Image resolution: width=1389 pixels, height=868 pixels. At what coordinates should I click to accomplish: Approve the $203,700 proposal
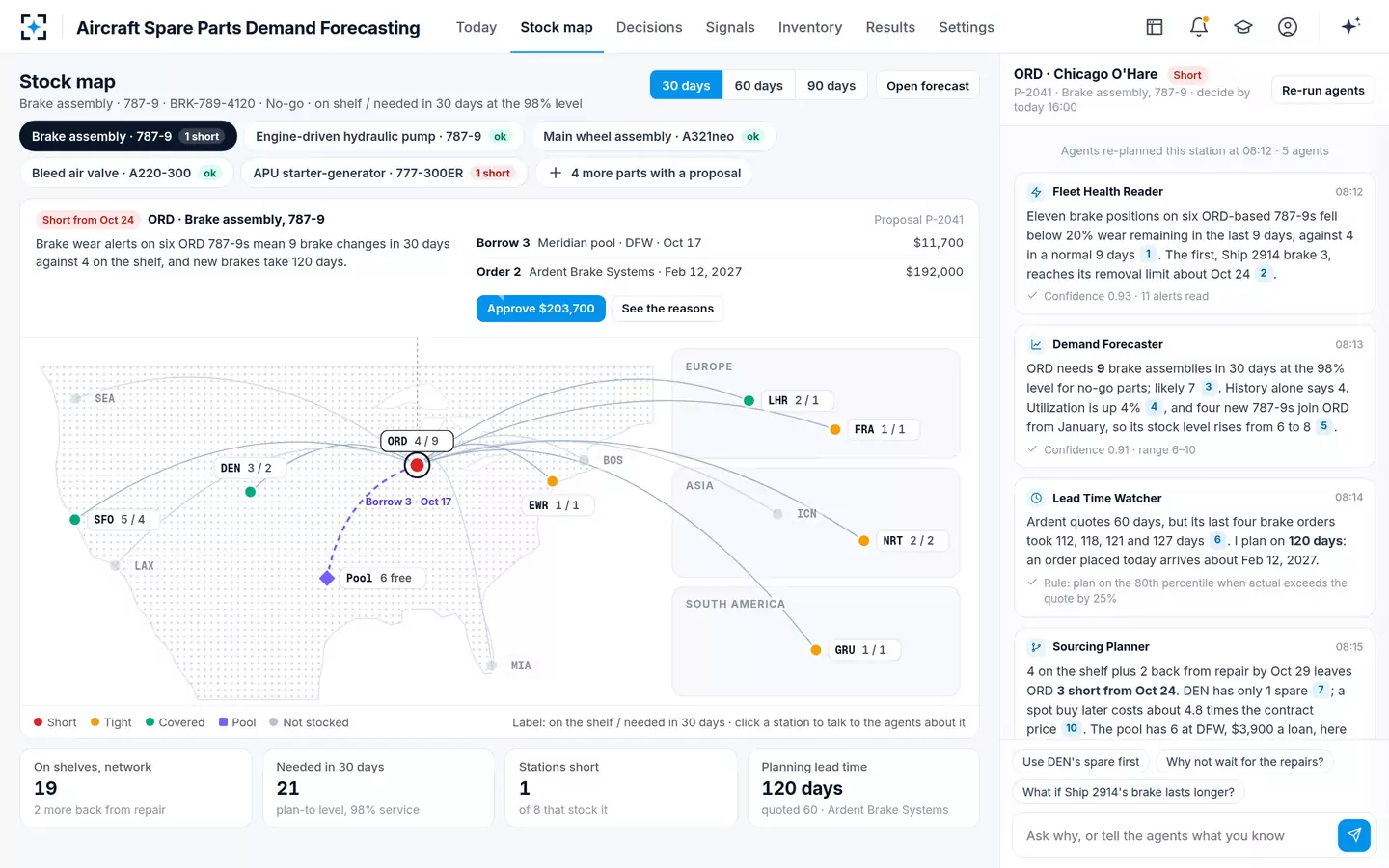tap(541, 309)
